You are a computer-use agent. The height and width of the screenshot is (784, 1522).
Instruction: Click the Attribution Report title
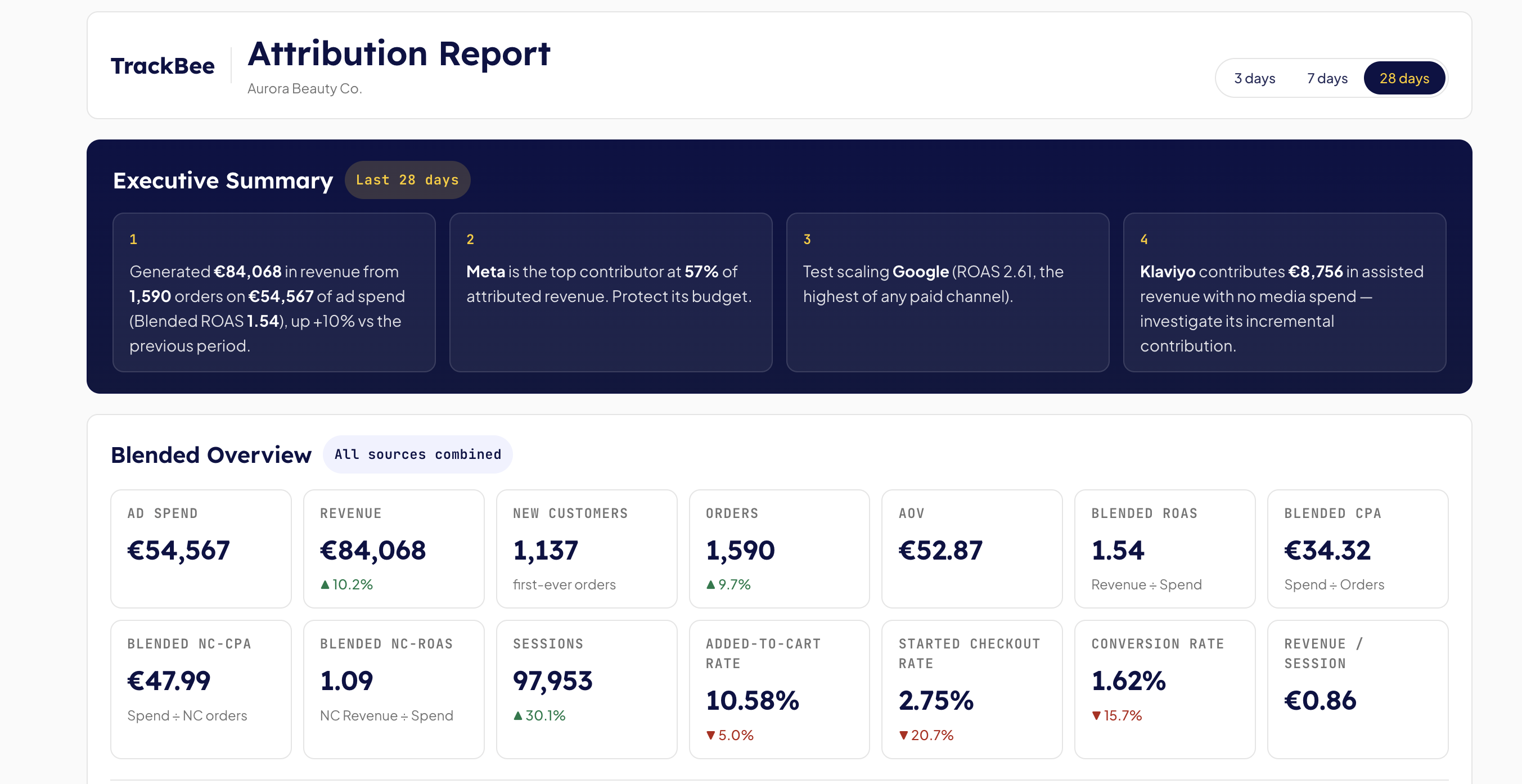click(x=399, y=53)
